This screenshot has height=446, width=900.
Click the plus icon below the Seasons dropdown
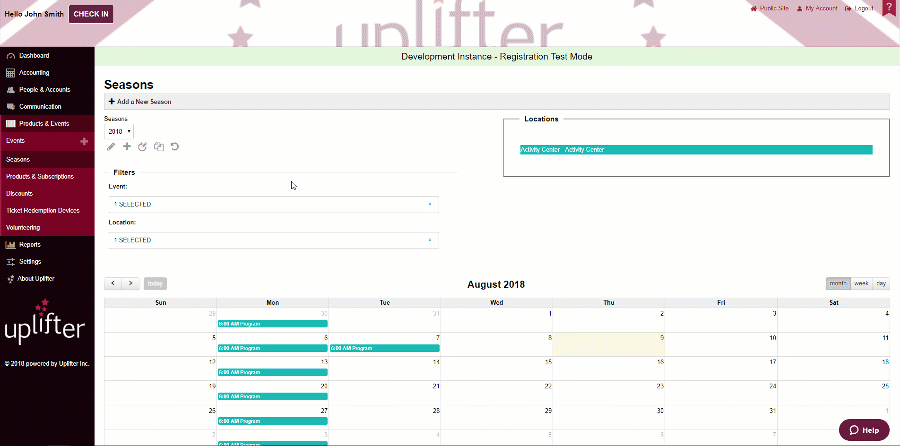[x=127, y=147]
